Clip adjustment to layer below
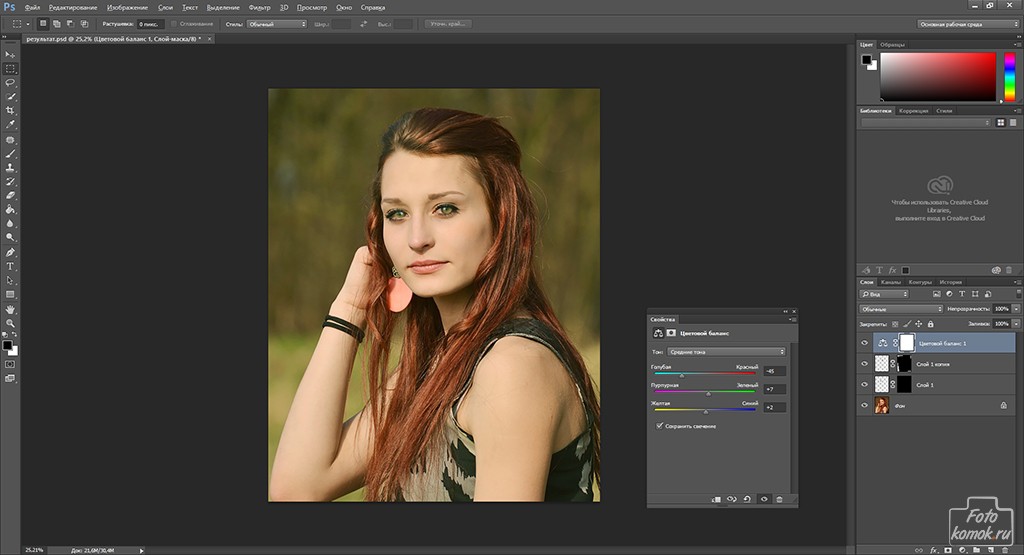This screenshot has width=1024, height=555. coord(716,500)
